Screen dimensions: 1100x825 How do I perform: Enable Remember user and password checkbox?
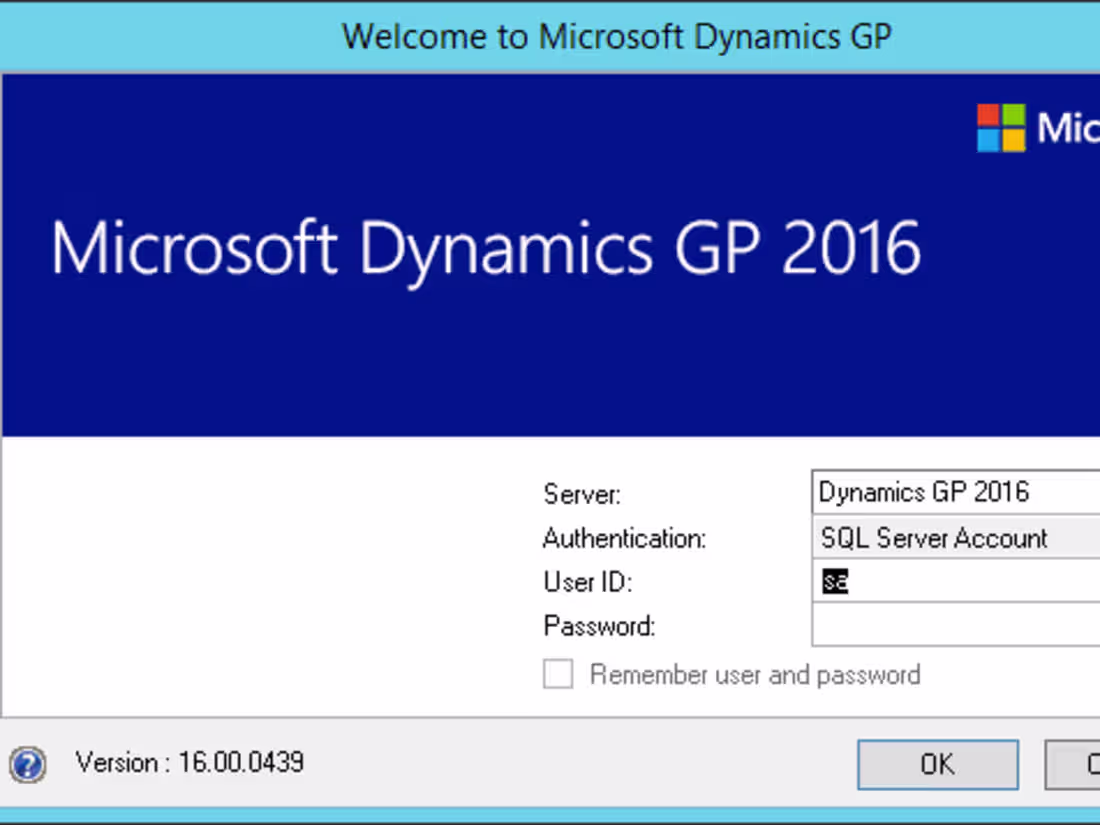click(x=558, y=674)
